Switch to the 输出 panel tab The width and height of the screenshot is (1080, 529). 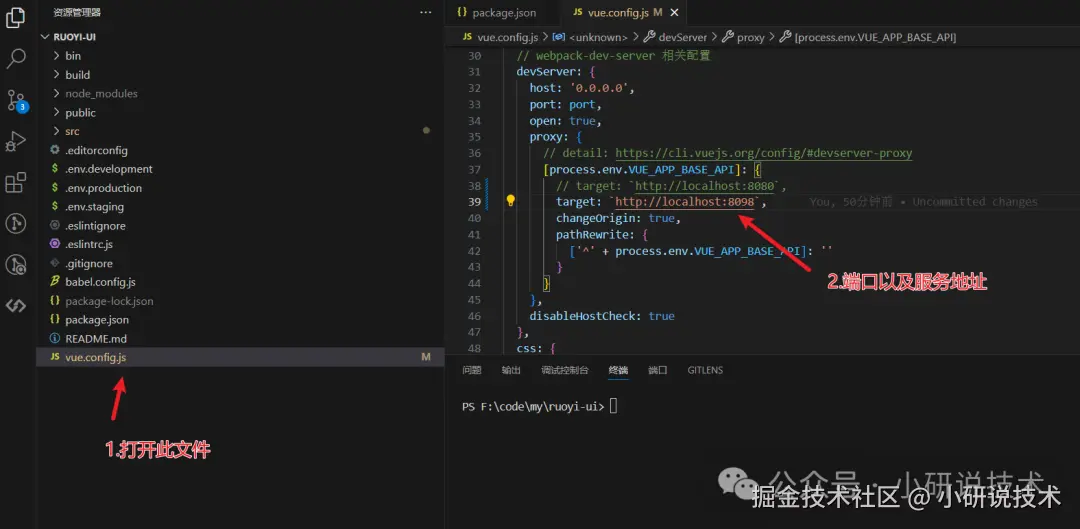point(511,370)
